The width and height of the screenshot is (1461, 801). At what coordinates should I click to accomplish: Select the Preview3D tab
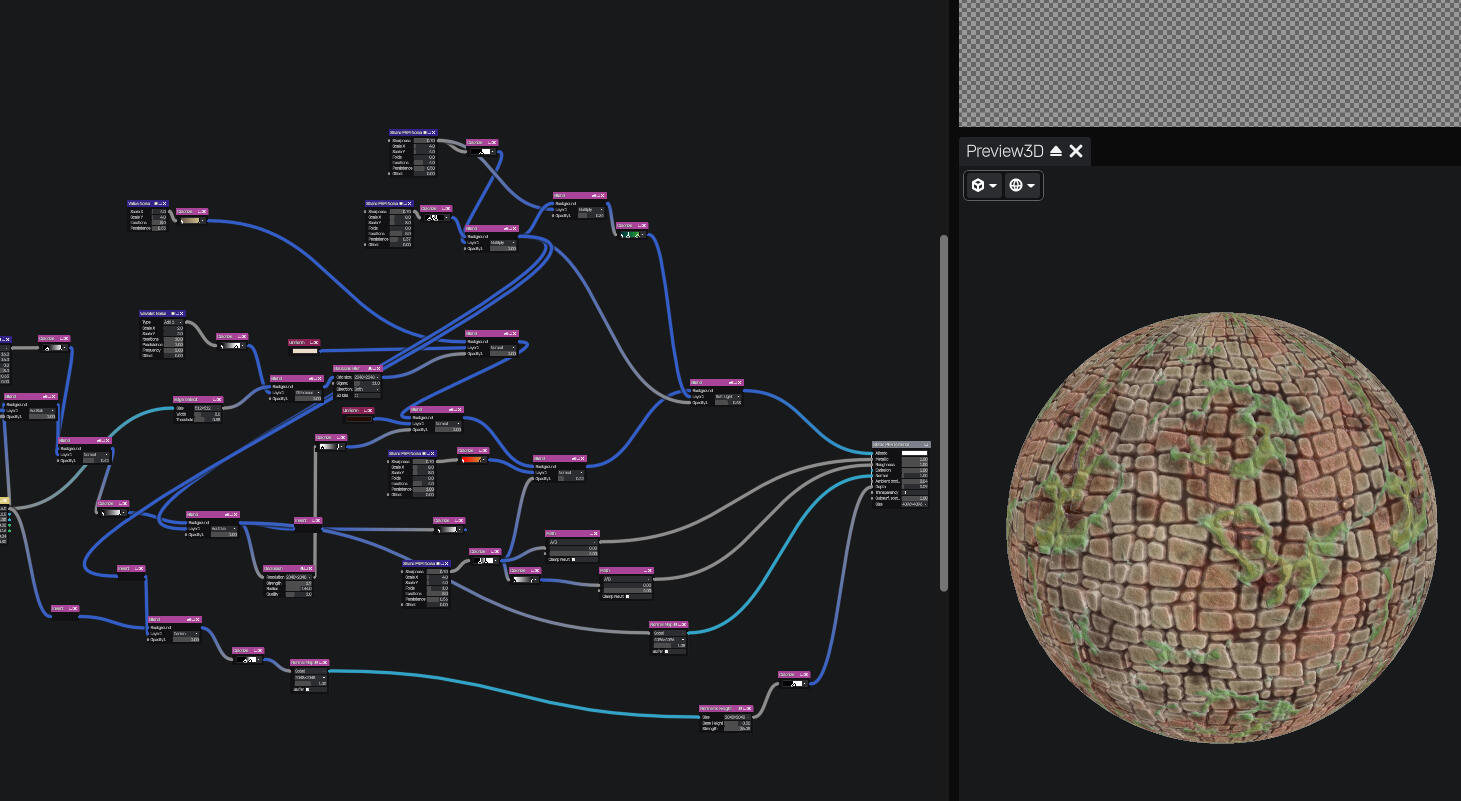(x=1004, y=151)
